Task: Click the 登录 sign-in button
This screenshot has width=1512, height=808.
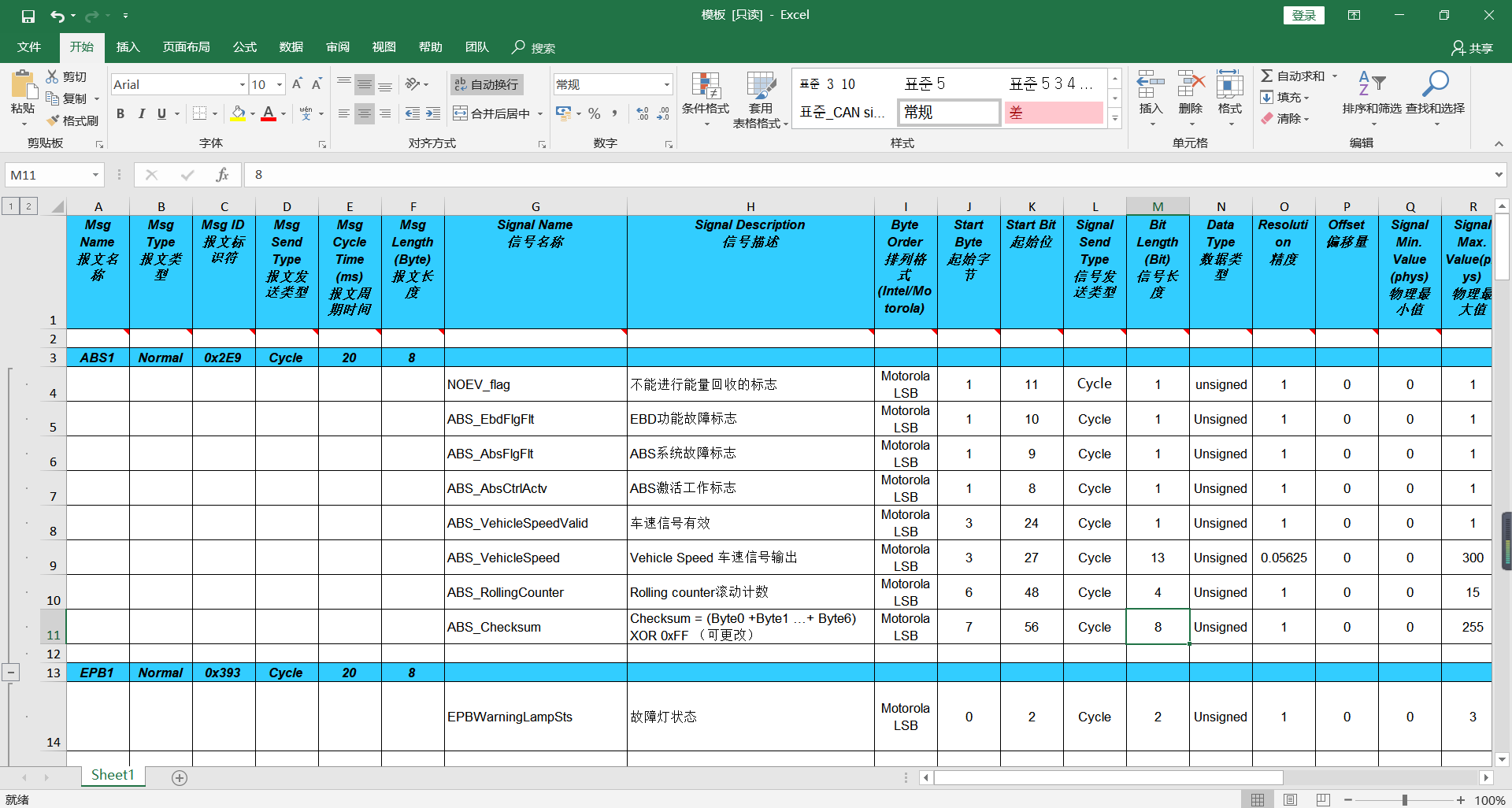Action: coord(1303,15)
